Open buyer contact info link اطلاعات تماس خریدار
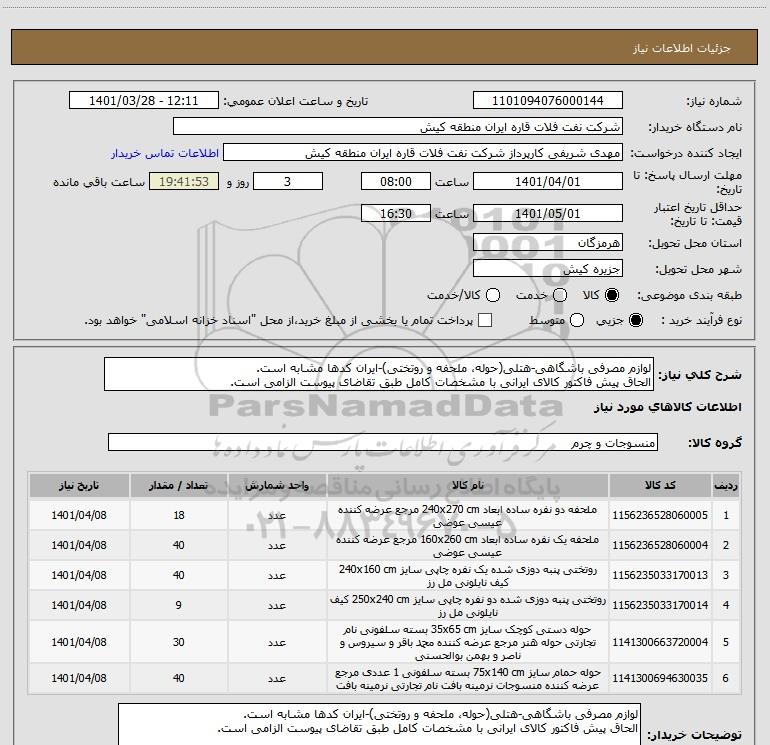 pos(165,153)
